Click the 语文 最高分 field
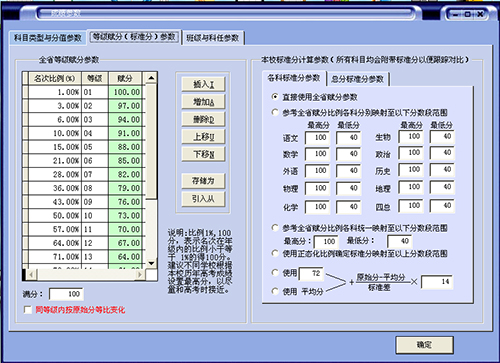The image size is (500, 363). 317,138
